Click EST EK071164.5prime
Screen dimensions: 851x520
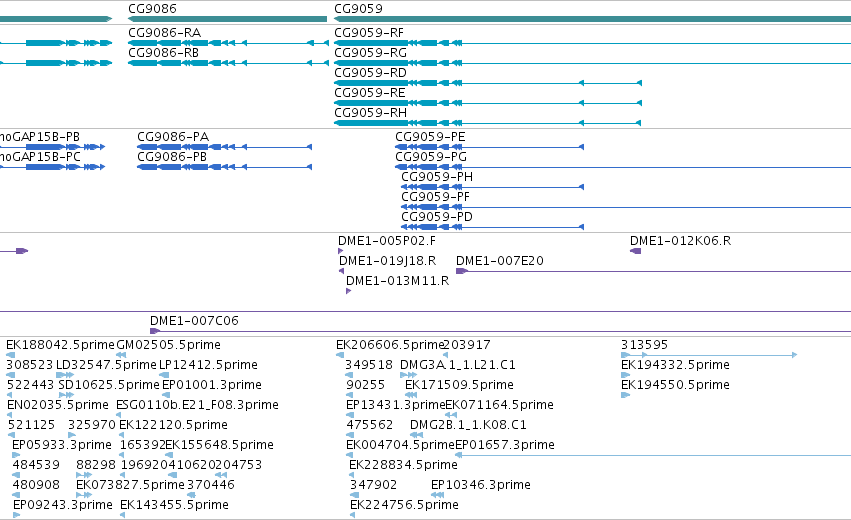499,405
